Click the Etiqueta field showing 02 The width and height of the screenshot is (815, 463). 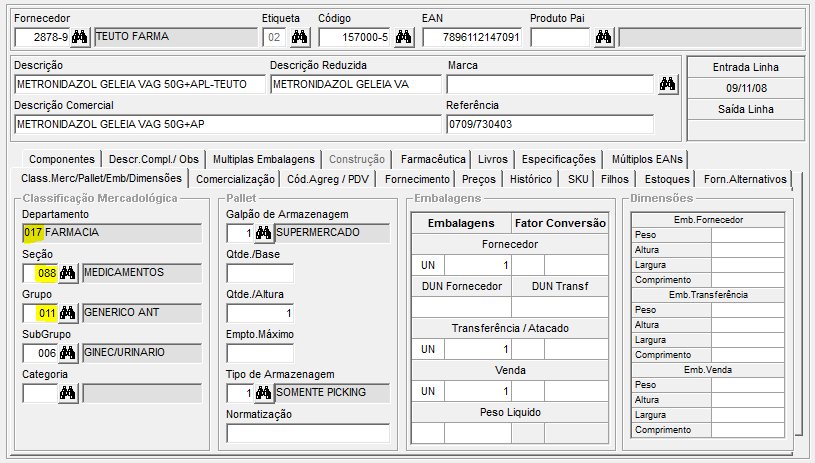point(274,37)
